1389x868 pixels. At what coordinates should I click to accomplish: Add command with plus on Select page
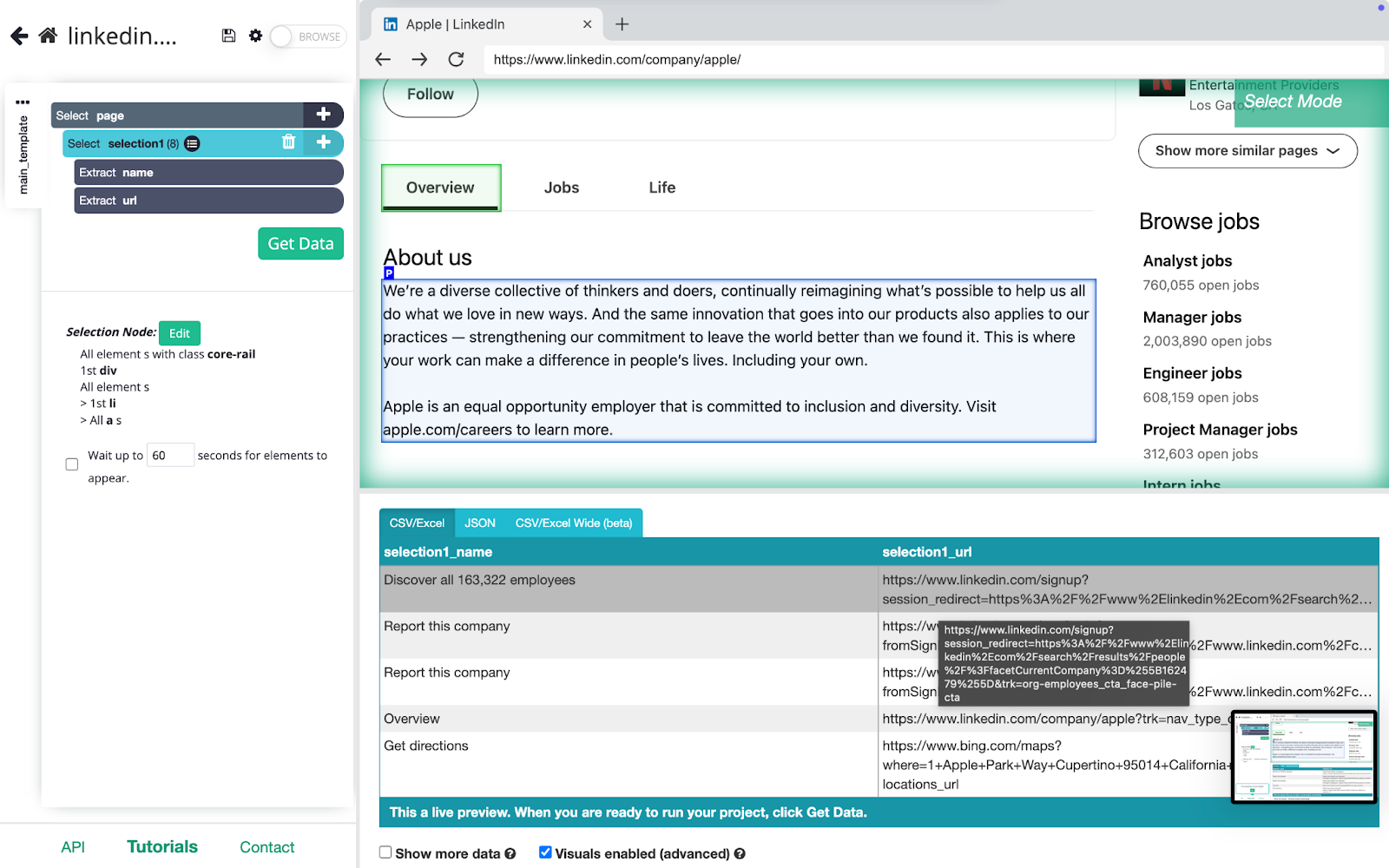[323, 115]
